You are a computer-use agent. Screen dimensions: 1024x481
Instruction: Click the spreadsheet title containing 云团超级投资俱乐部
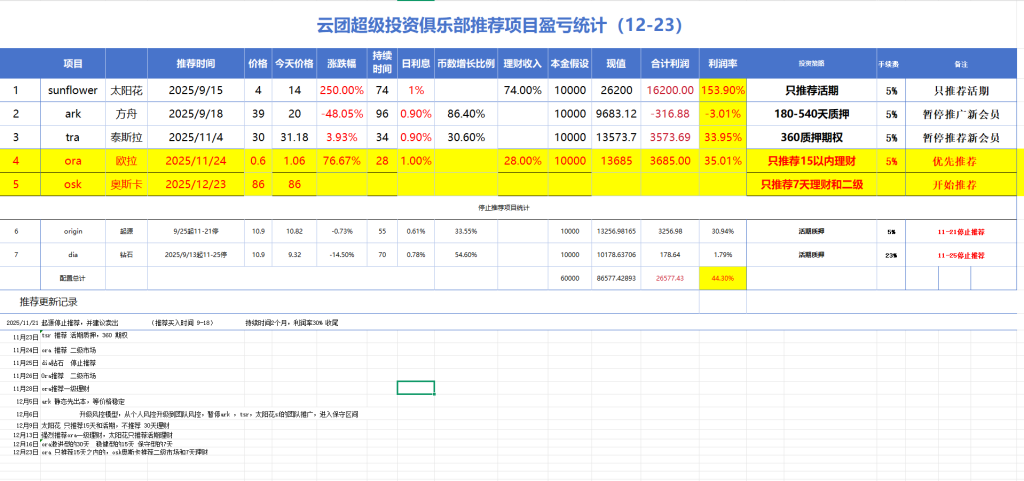coord(511,24)
